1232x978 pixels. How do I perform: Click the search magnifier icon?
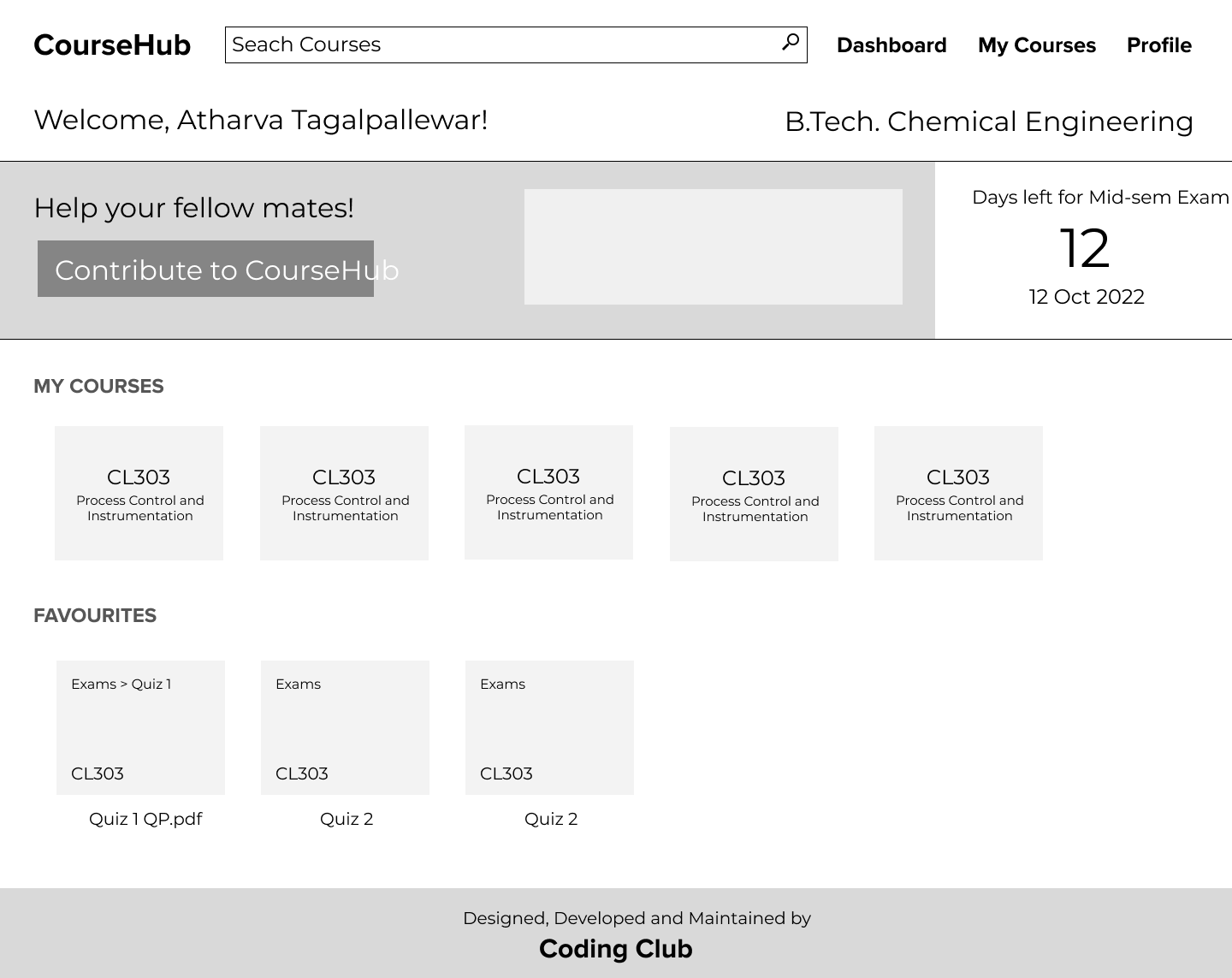click(x=791, y=42)
